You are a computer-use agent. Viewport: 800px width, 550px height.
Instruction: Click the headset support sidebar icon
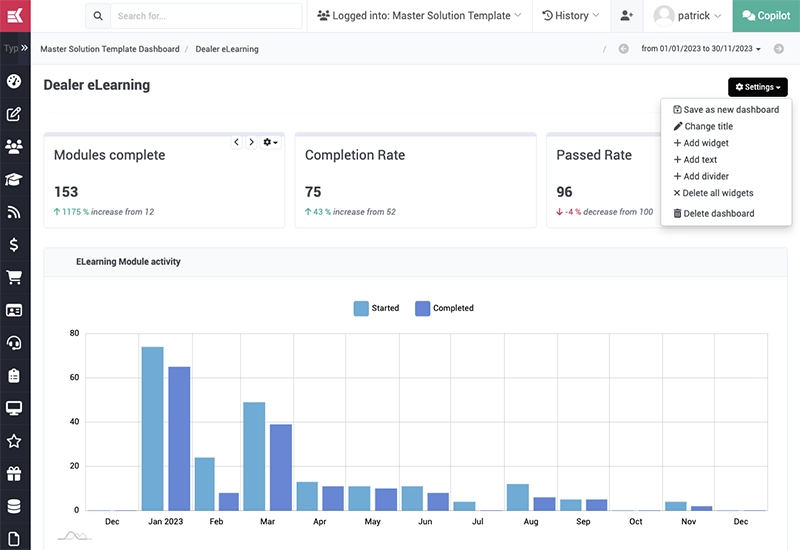14,343
